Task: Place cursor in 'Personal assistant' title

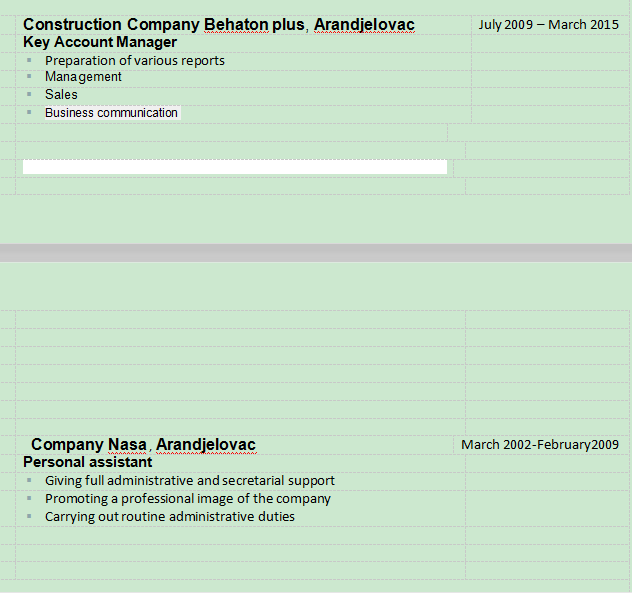Action: click(88, 462)
